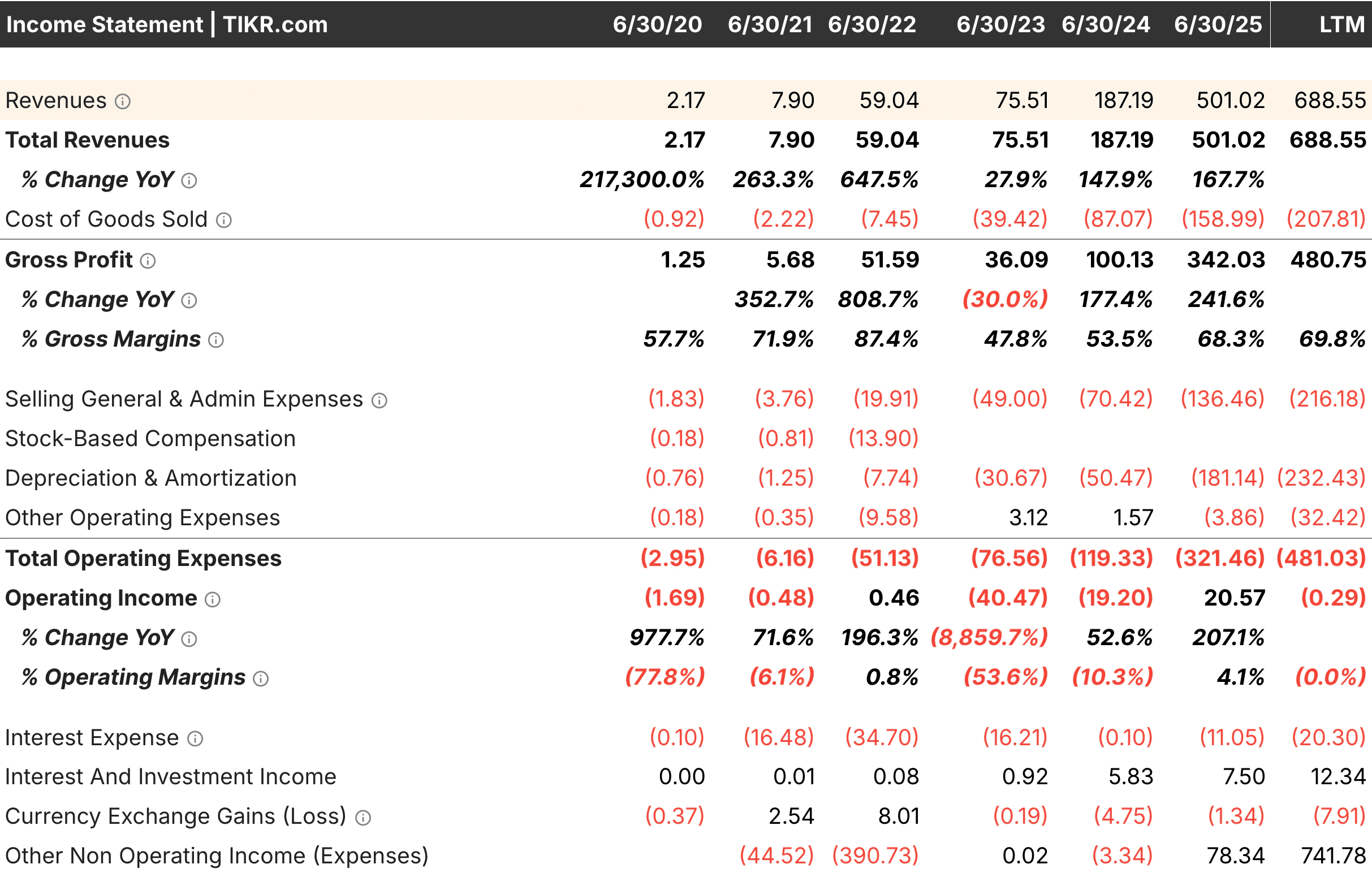Image resolution: width=1372 pixels, height=873 pixels.
Task: Select the 6/30/20 column header
Action: (657, 24)
